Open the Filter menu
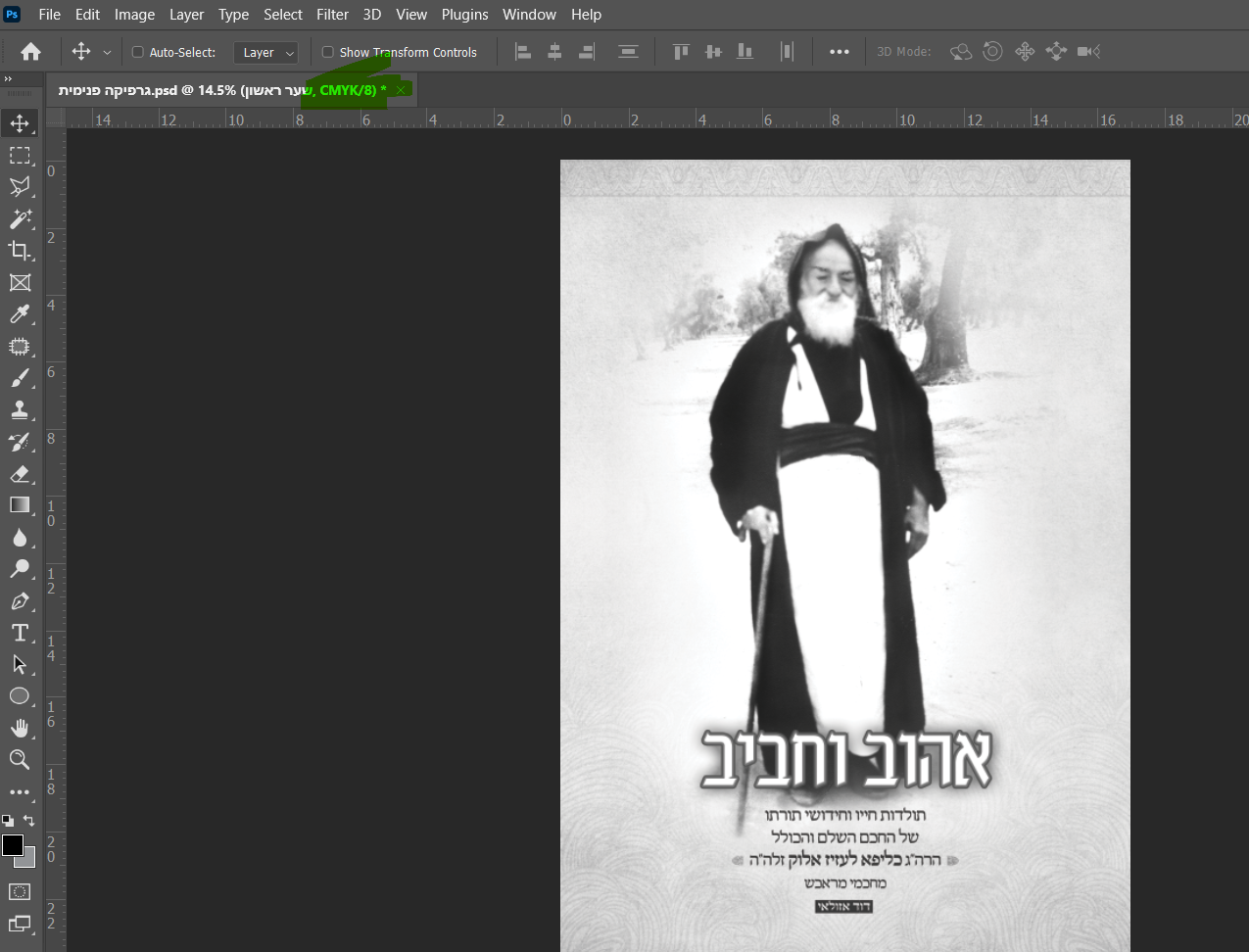Viewport: 1249px width, 952px height. (x=332, y=14)
